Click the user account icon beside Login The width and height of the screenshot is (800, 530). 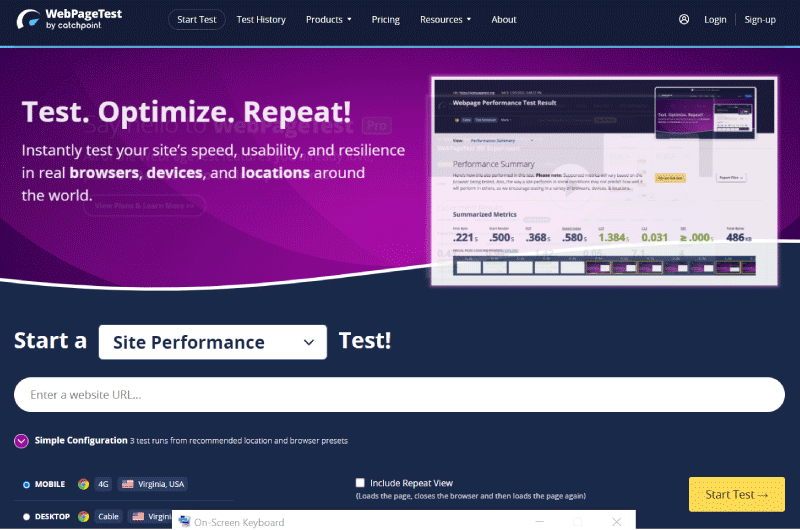684,19
